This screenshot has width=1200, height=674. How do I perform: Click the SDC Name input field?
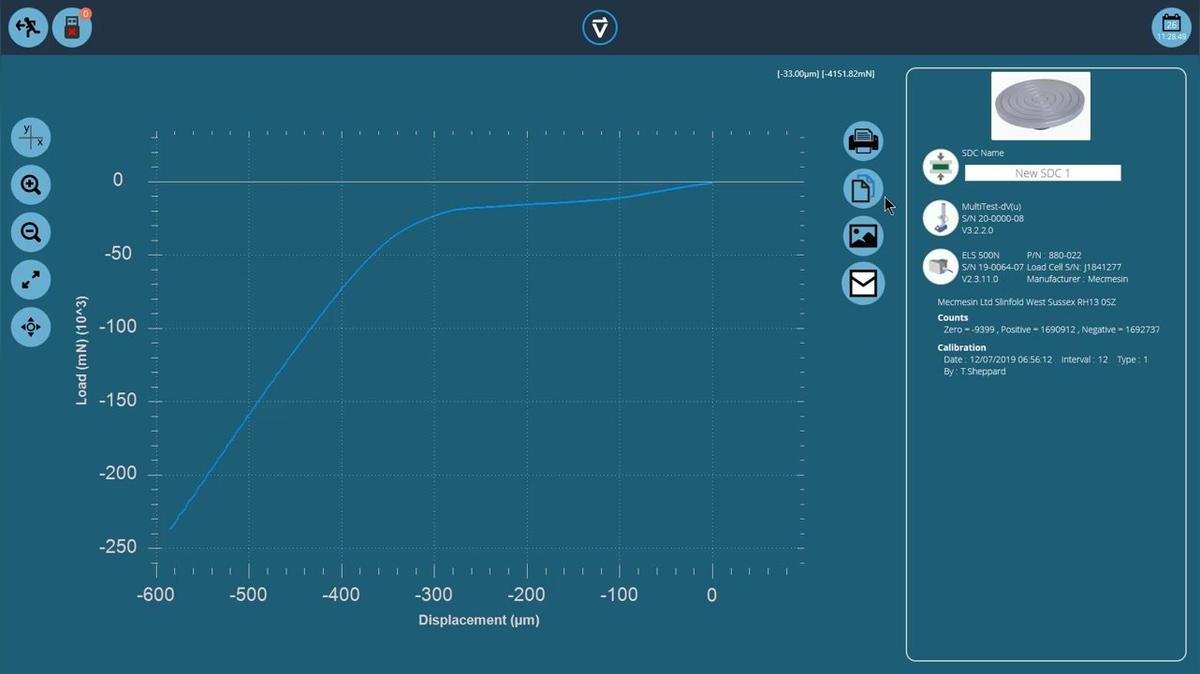click(x=1042, y=173)
